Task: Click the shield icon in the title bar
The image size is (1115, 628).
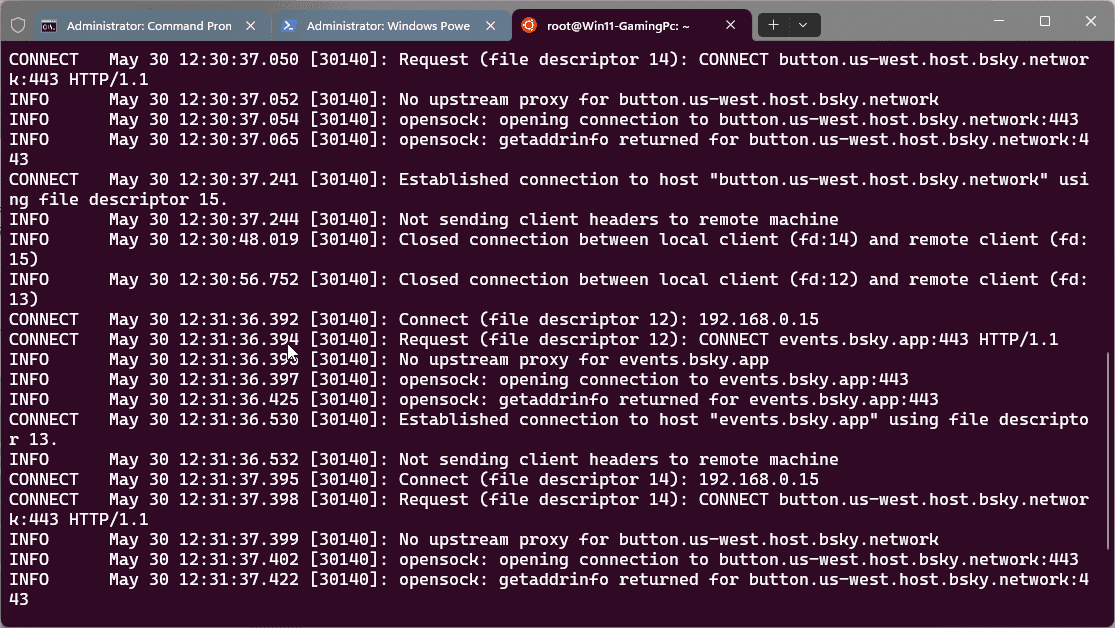Action: click(x=16, y=27)
